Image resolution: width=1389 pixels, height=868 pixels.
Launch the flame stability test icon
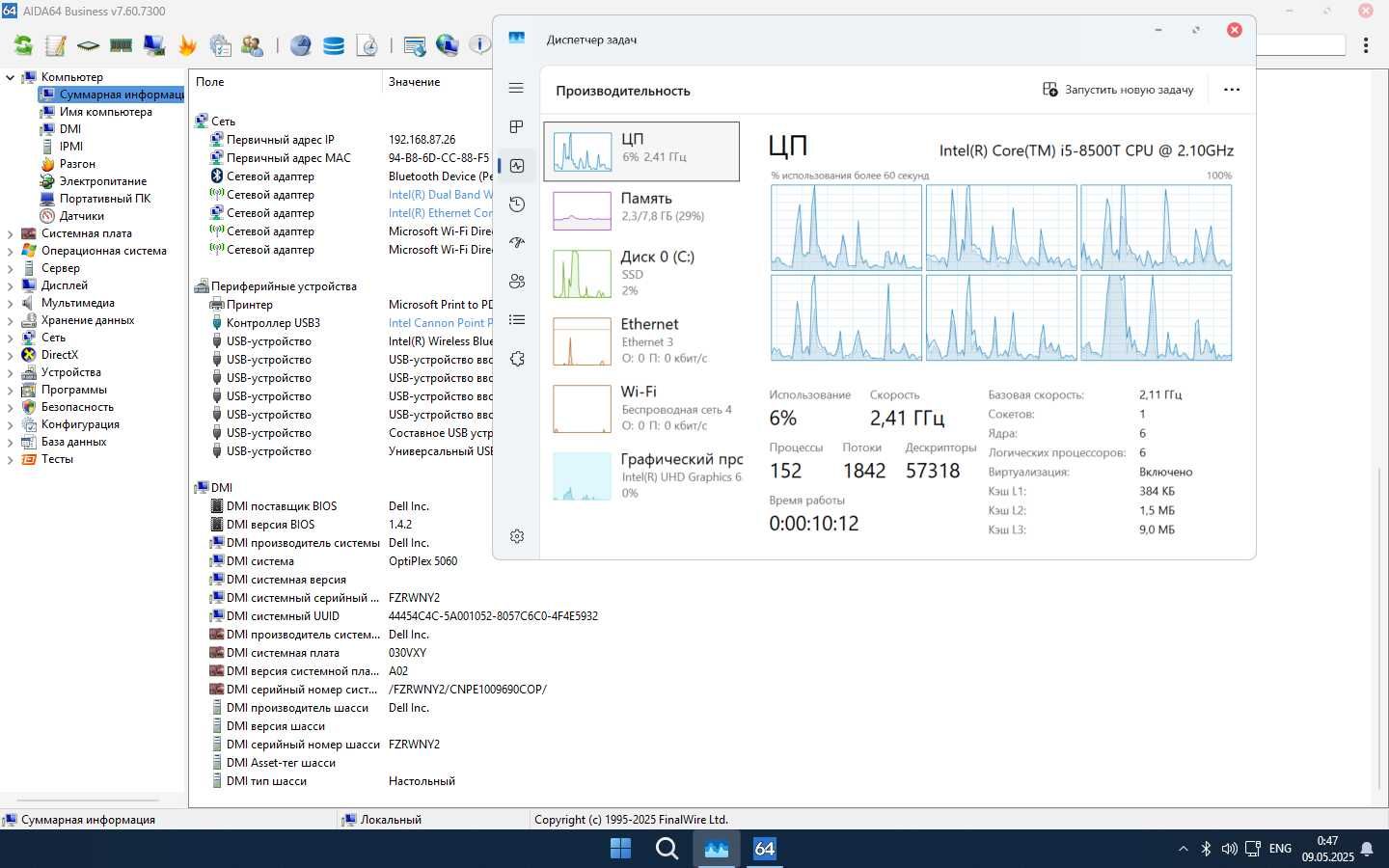click(187, 45)
